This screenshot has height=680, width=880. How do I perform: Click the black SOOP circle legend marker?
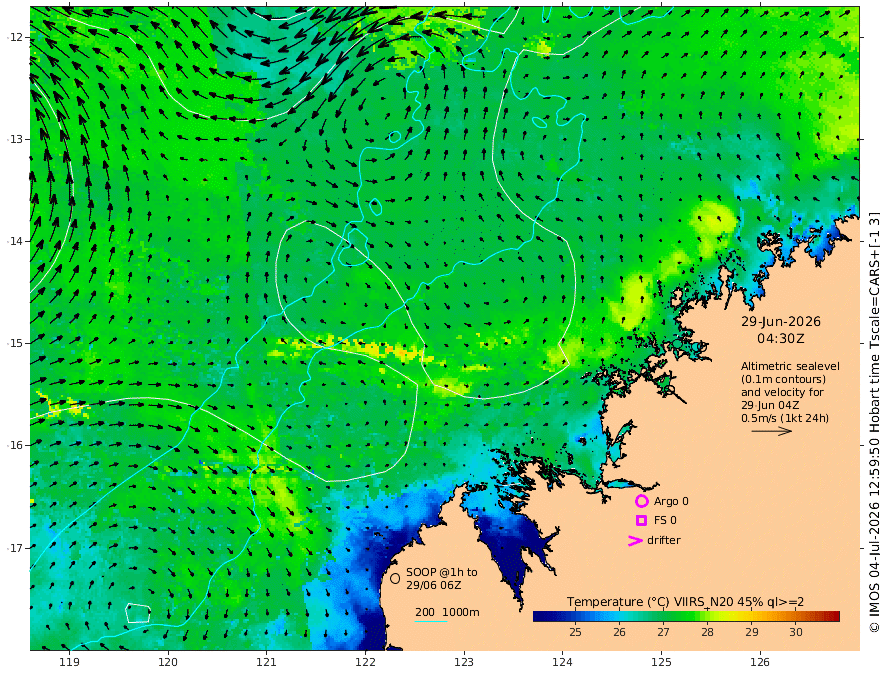[395, 578]
